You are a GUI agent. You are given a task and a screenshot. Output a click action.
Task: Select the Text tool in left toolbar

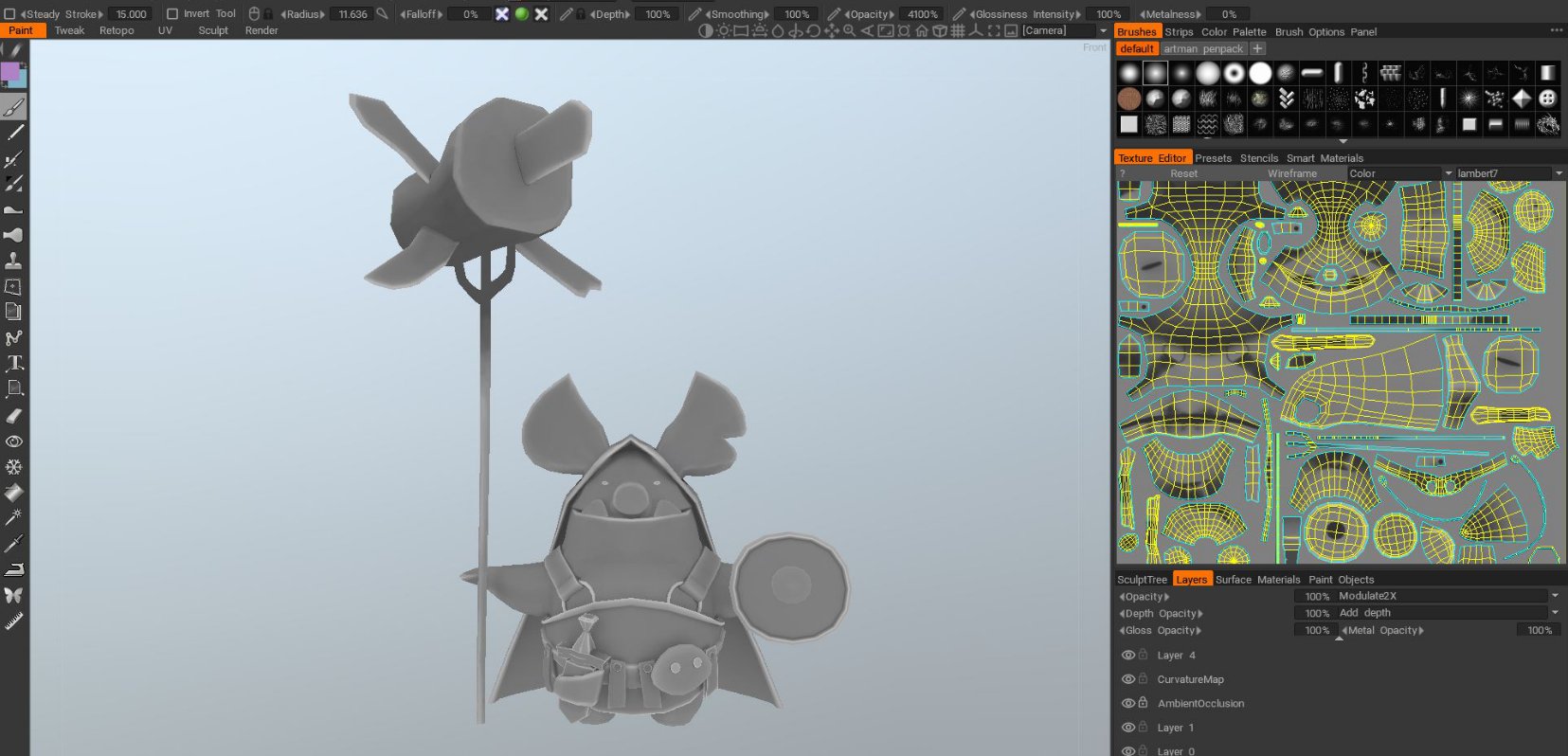[14, 364]
